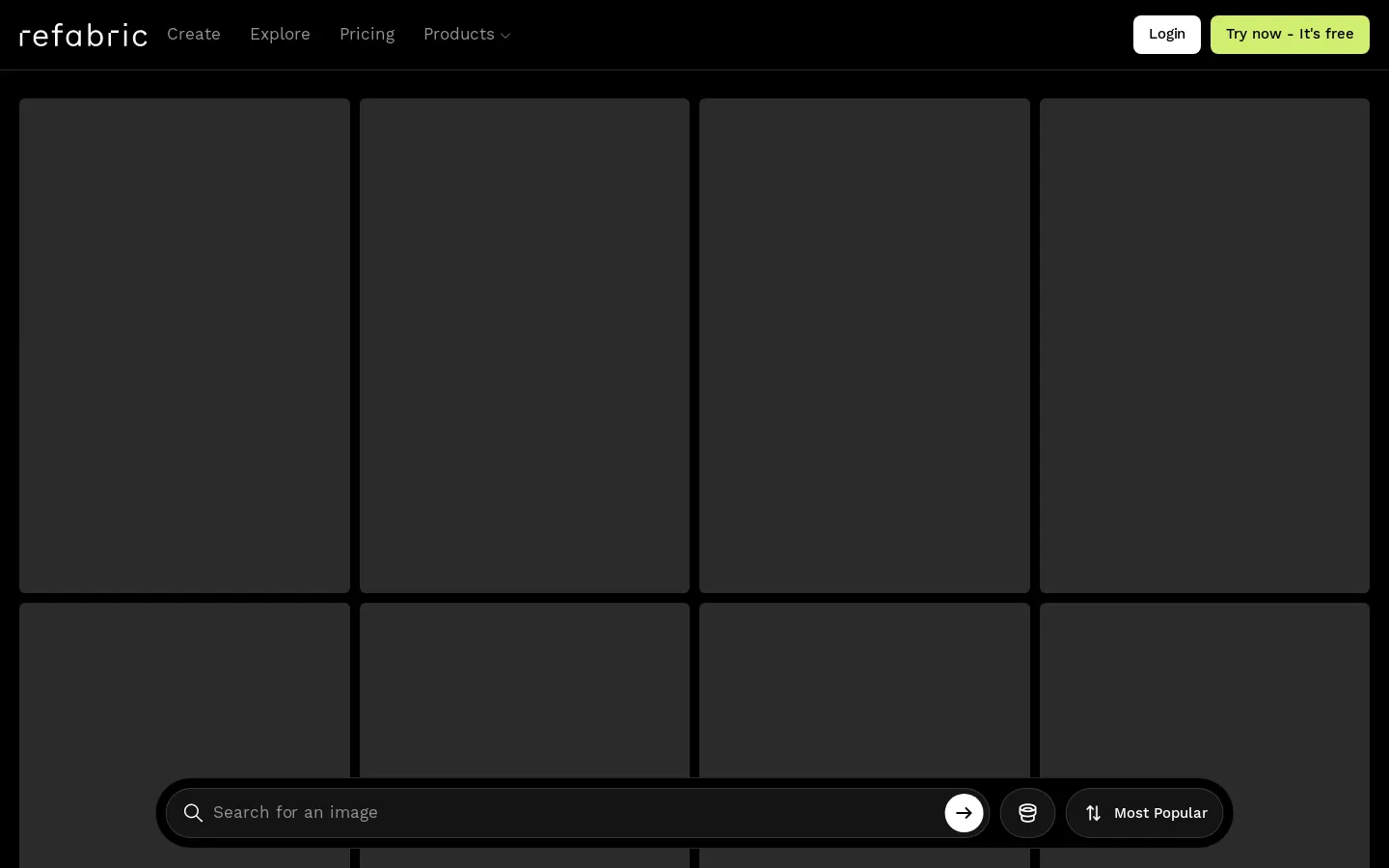
Task: Click the refabric logo
Action: (83, 34)
